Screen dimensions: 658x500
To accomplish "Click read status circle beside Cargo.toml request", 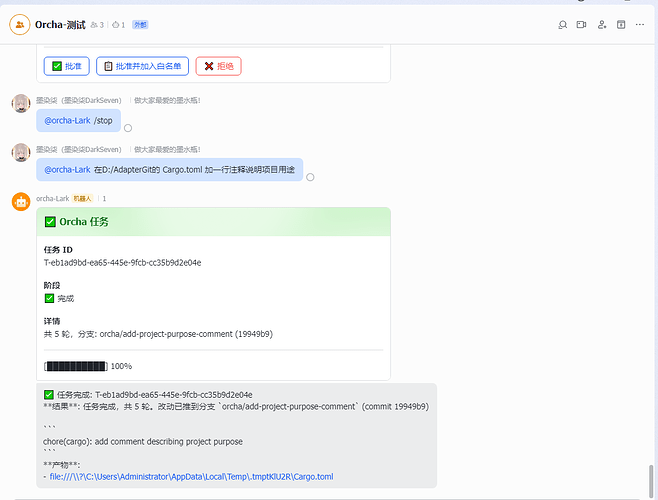I will (310, 177).
